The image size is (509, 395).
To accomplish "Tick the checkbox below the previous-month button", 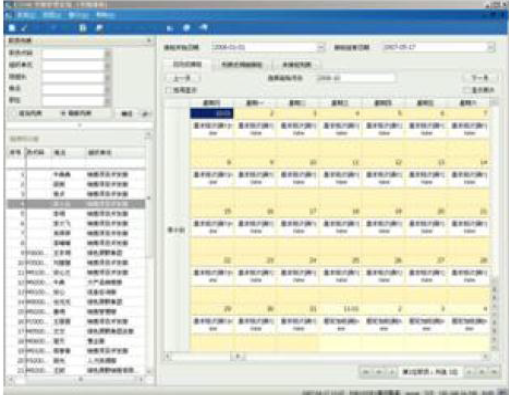I will pos(169,90).
